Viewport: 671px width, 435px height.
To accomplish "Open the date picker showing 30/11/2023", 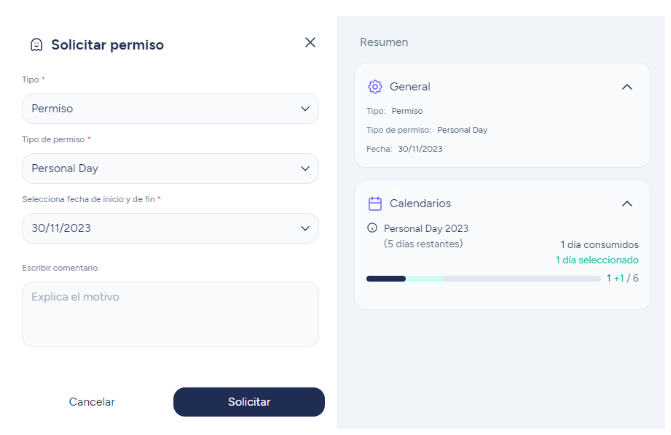I will 170,228.
